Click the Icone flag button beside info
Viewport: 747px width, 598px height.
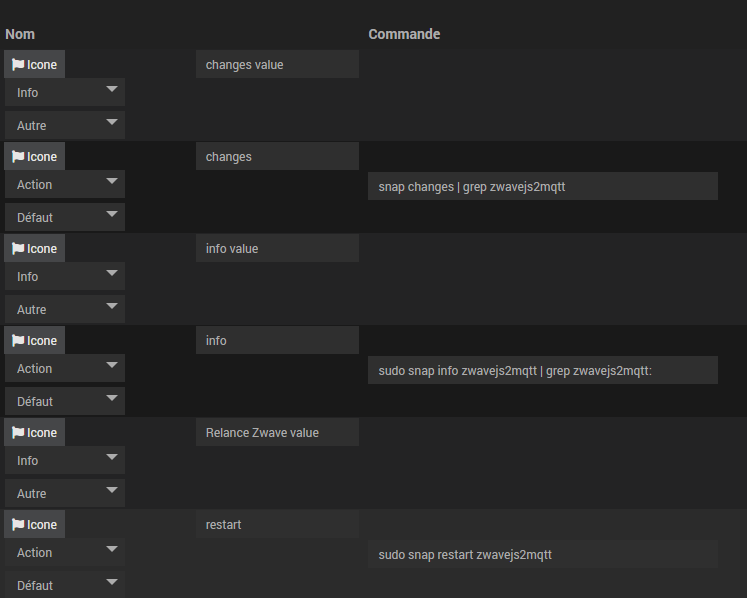coord(34,340)
